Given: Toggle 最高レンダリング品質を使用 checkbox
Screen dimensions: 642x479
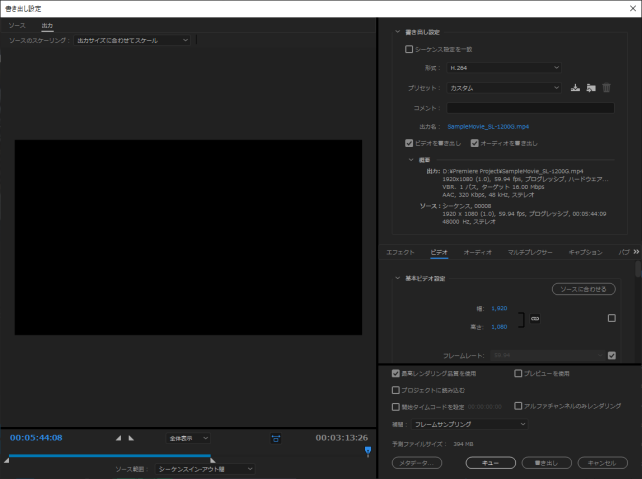Looking at the screenshot, I should pyautogui.click(x=396, y=373).
